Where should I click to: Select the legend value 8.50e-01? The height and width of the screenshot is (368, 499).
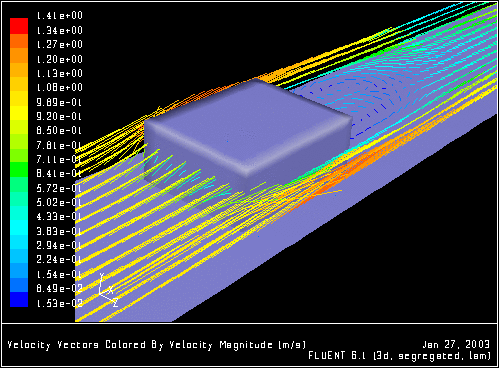59,130
